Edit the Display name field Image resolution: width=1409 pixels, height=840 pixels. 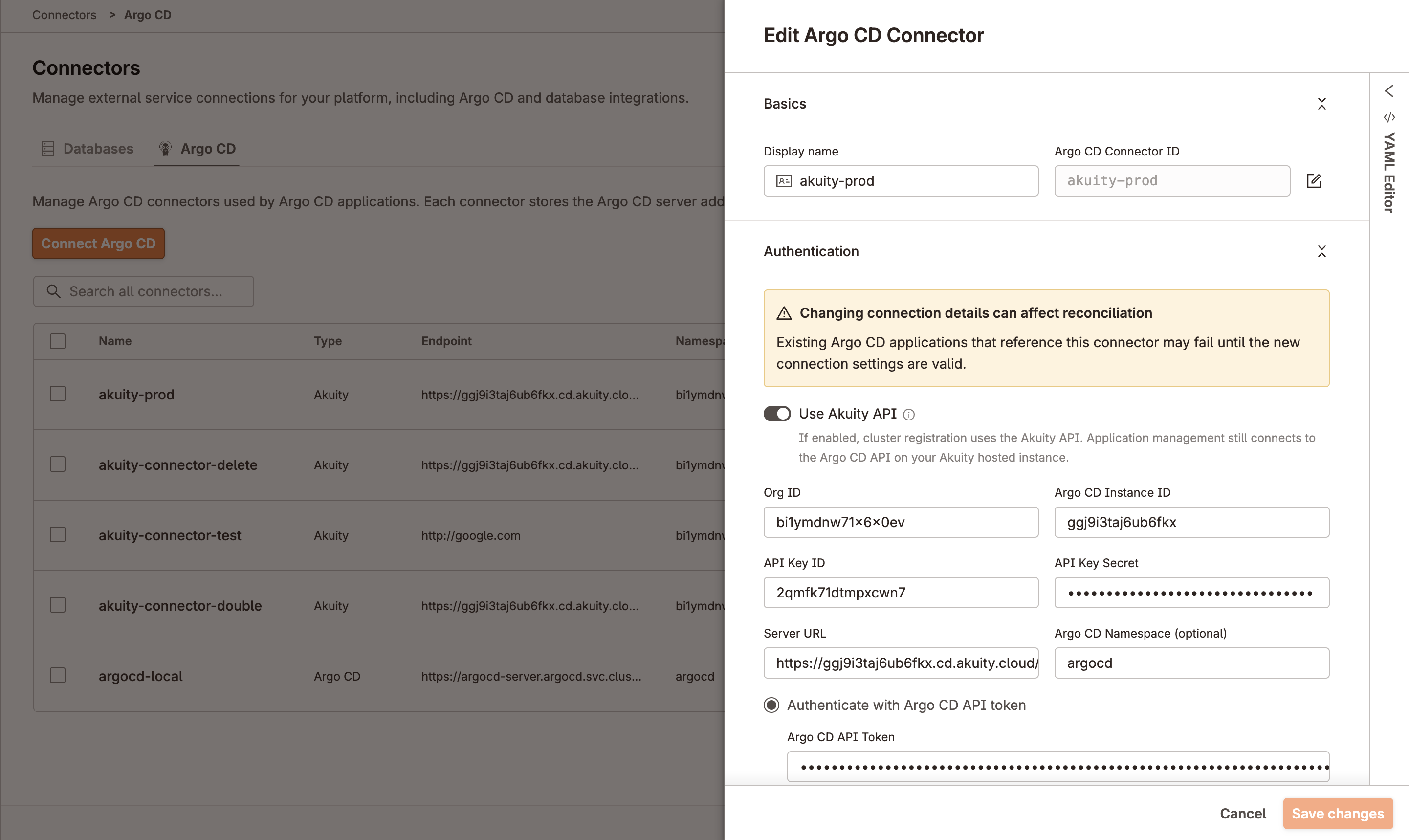click(x=901, y=181)
